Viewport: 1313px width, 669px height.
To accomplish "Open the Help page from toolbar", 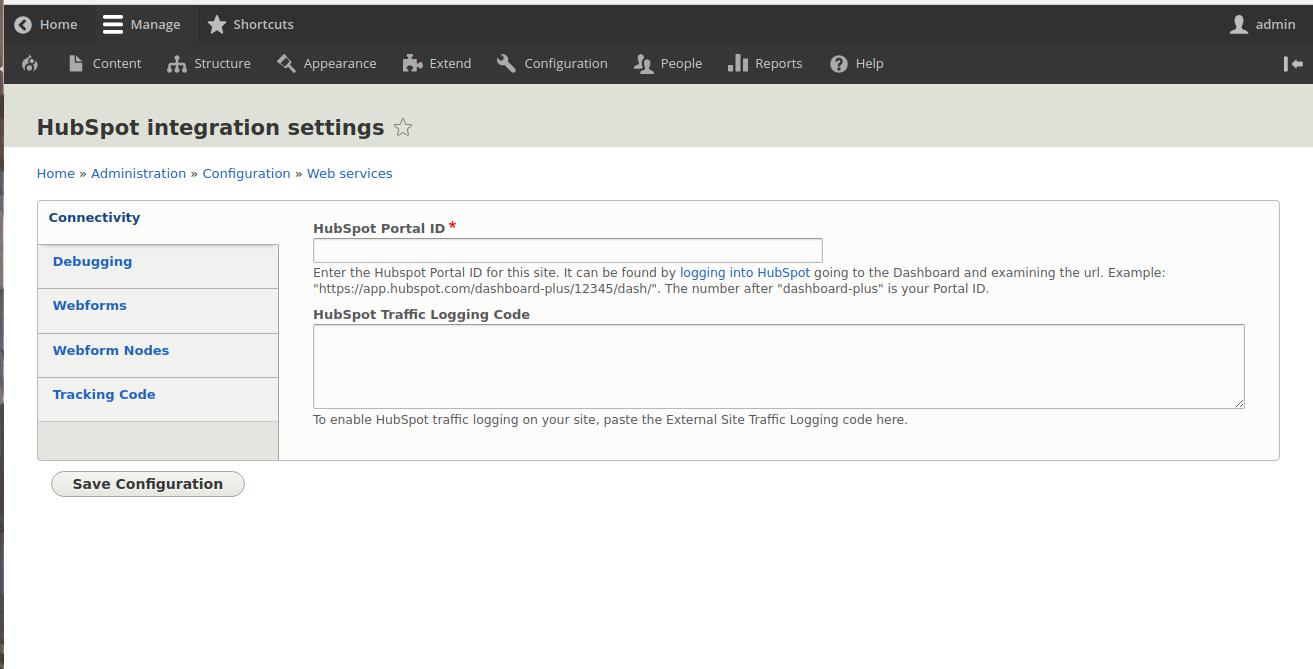I will (x=857, y=64).
